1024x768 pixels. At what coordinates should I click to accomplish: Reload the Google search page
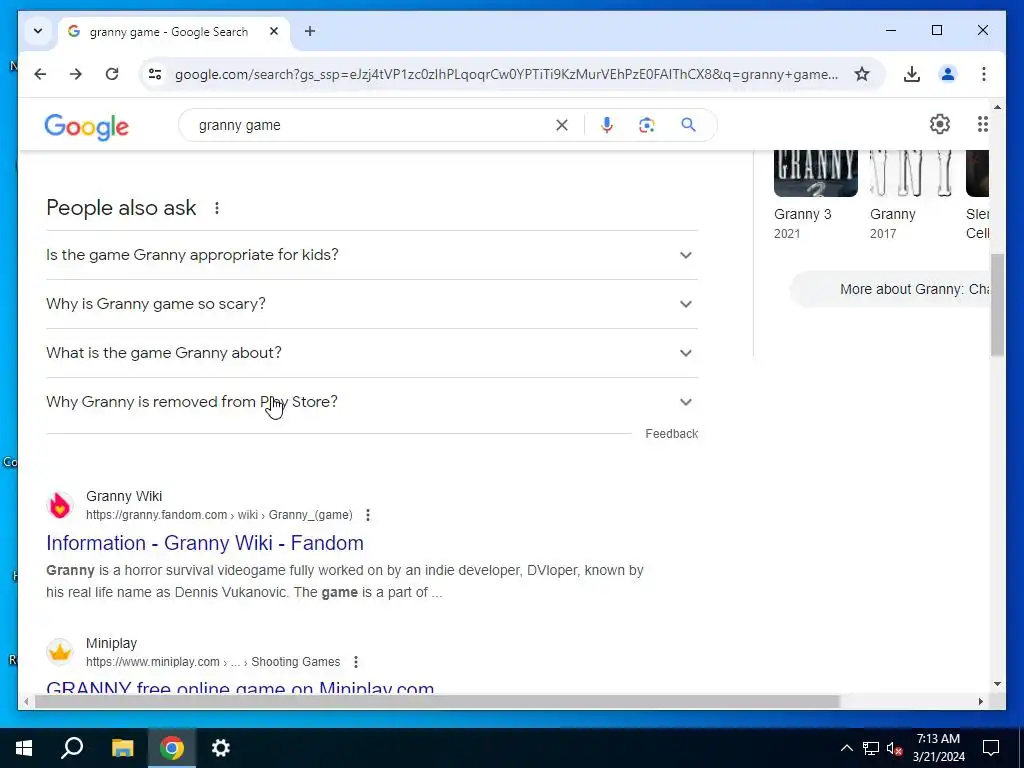pos(112,74)
